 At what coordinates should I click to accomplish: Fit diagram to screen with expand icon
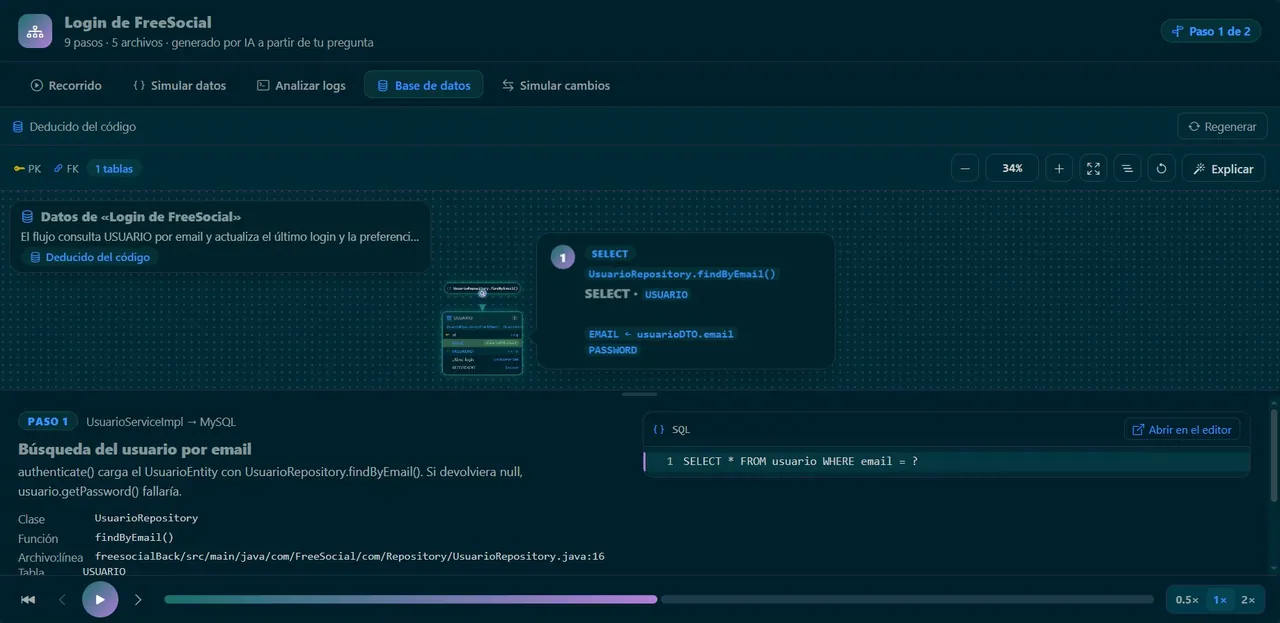point(1093,168)
